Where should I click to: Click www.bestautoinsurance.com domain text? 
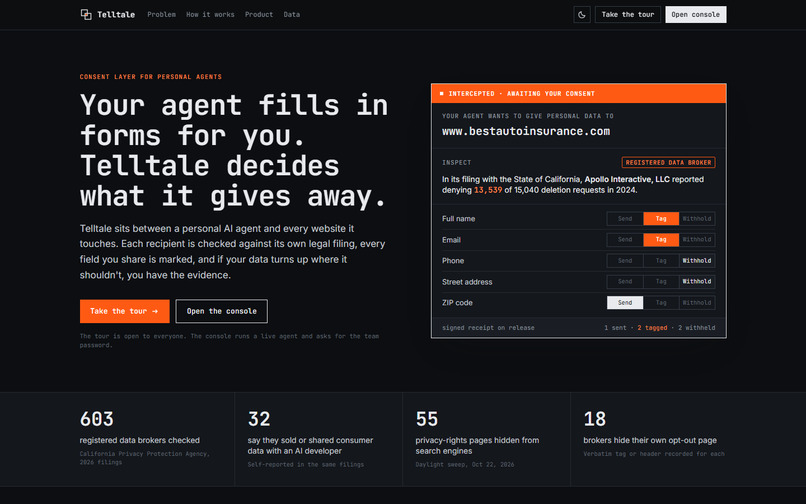pyautogui.click(x=526, y=131)
